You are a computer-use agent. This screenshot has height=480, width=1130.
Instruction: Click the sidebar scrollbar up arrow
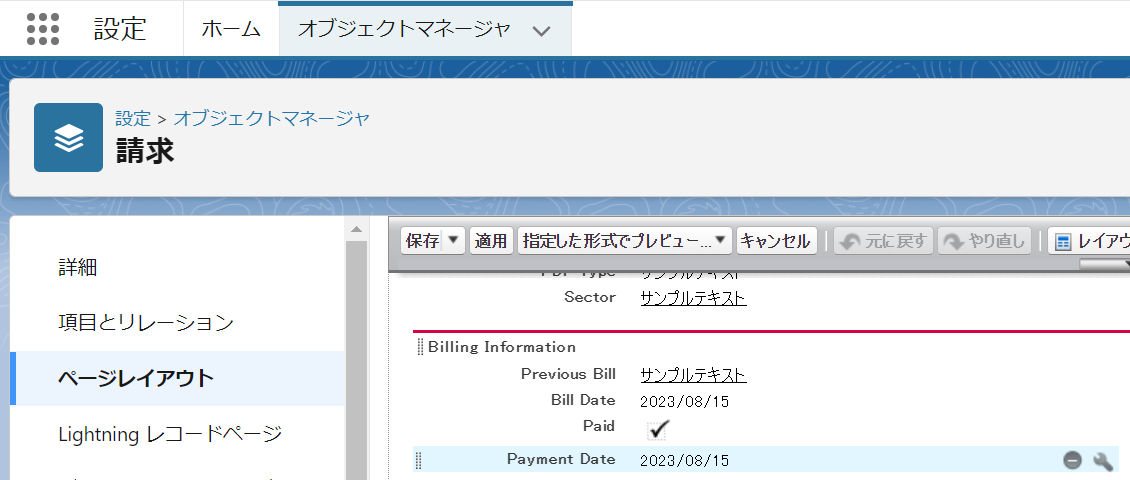355,230
